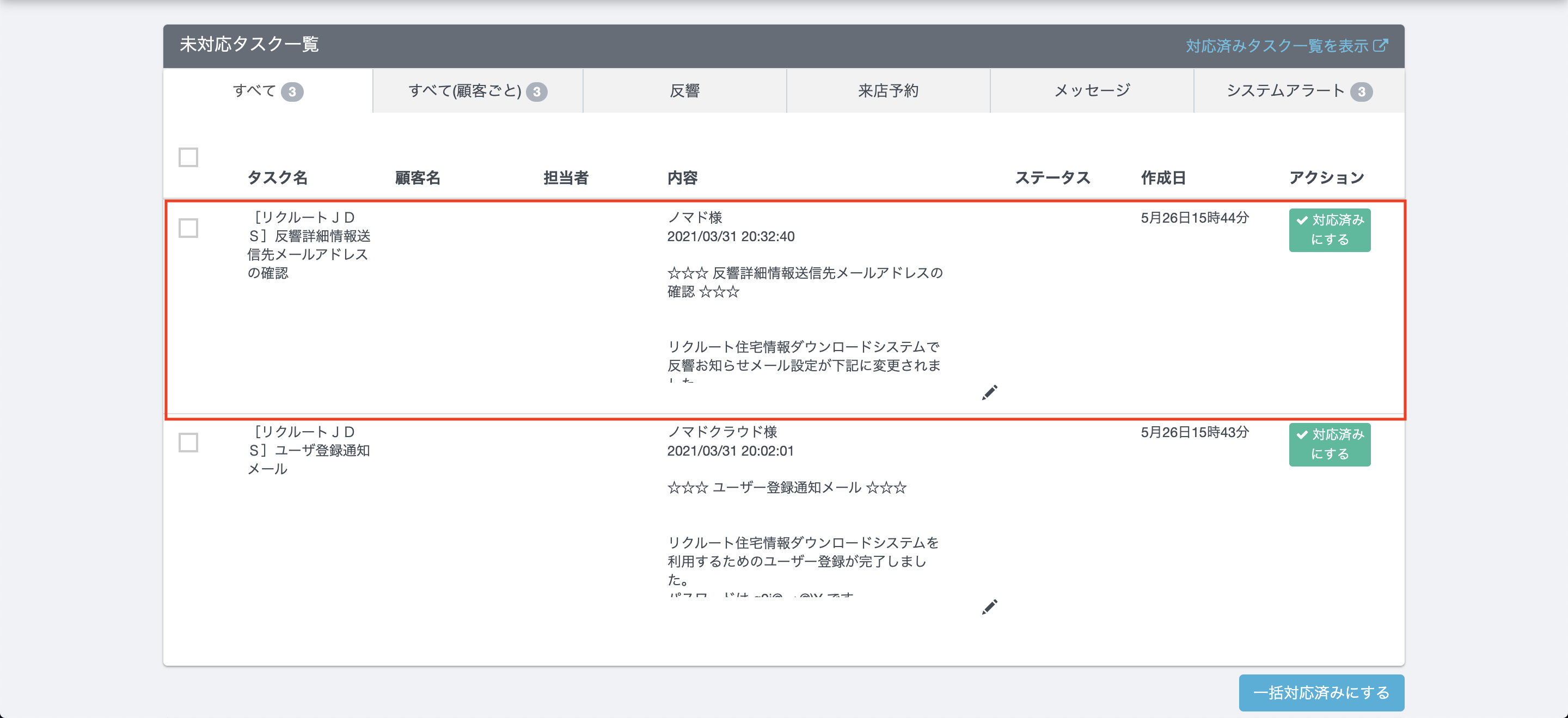Click task name ユーザ登録通知メール

[309, 450]
